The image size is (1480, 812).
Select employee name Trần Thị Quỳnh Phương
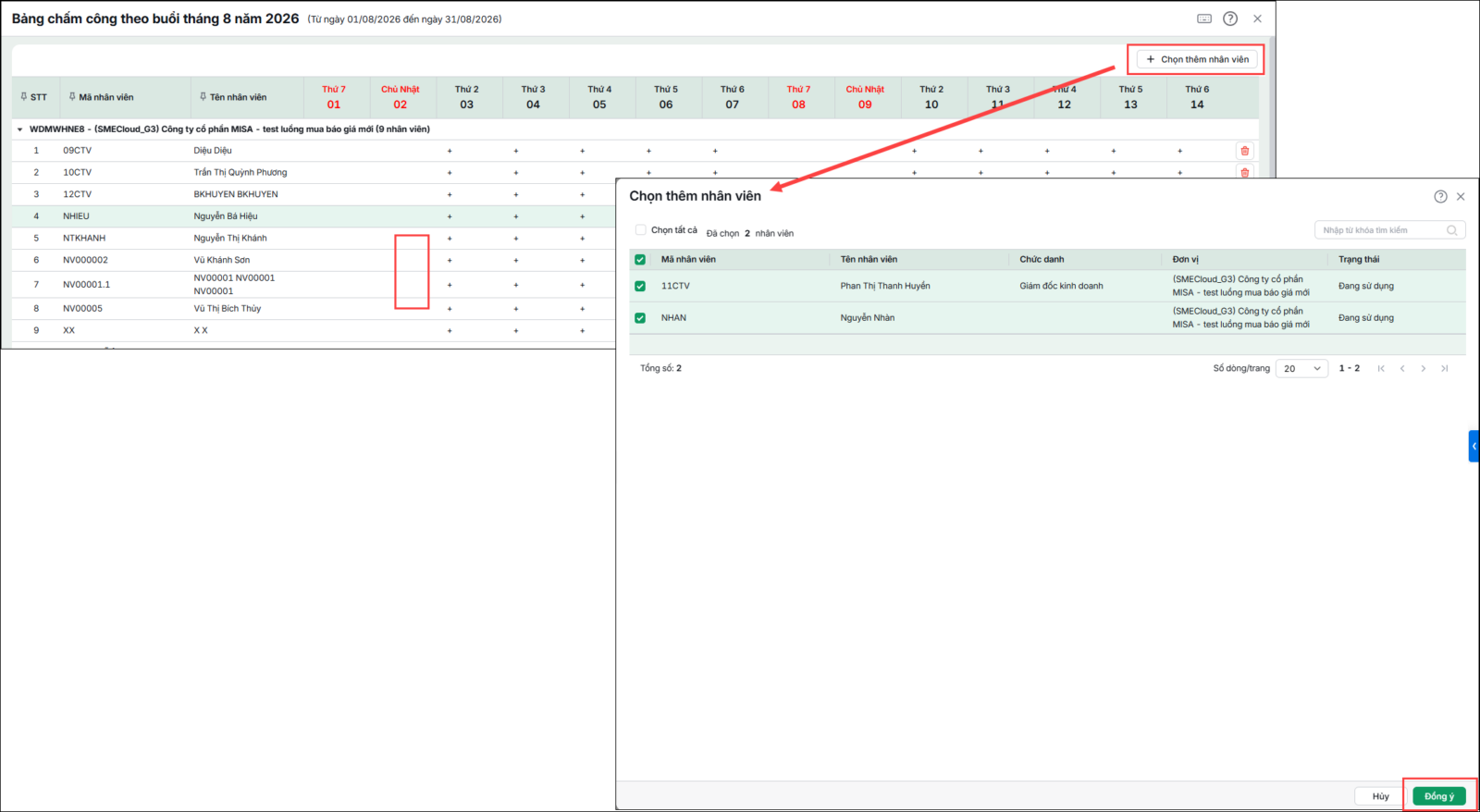[x=240, y=173]
